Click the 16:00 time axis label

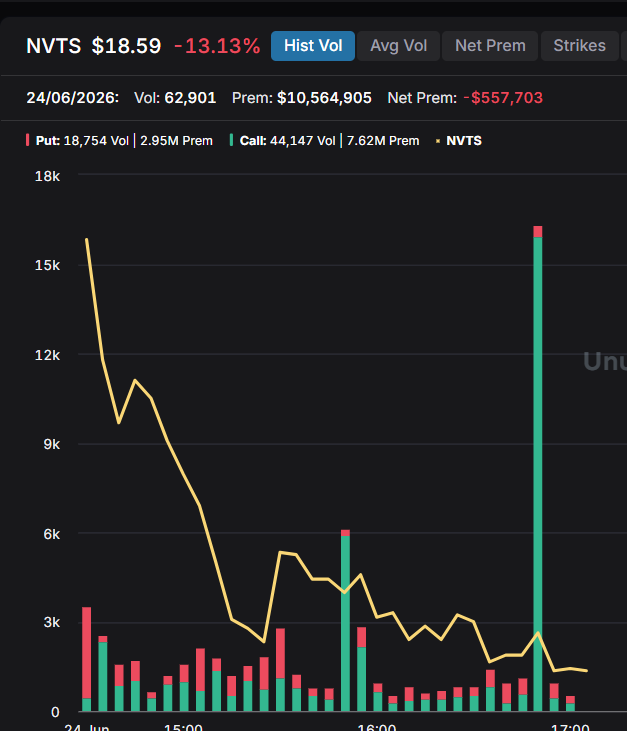377,727
